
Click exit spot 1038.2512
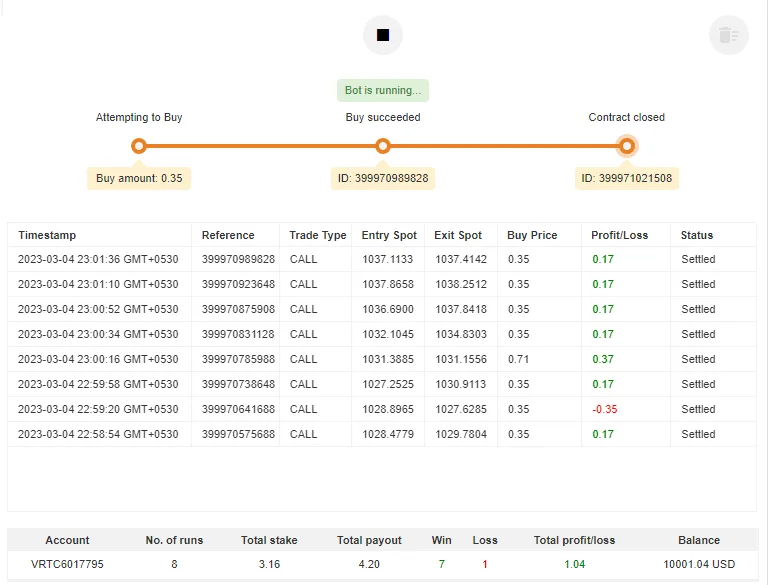pyautogui.click(x=461, y=284)
